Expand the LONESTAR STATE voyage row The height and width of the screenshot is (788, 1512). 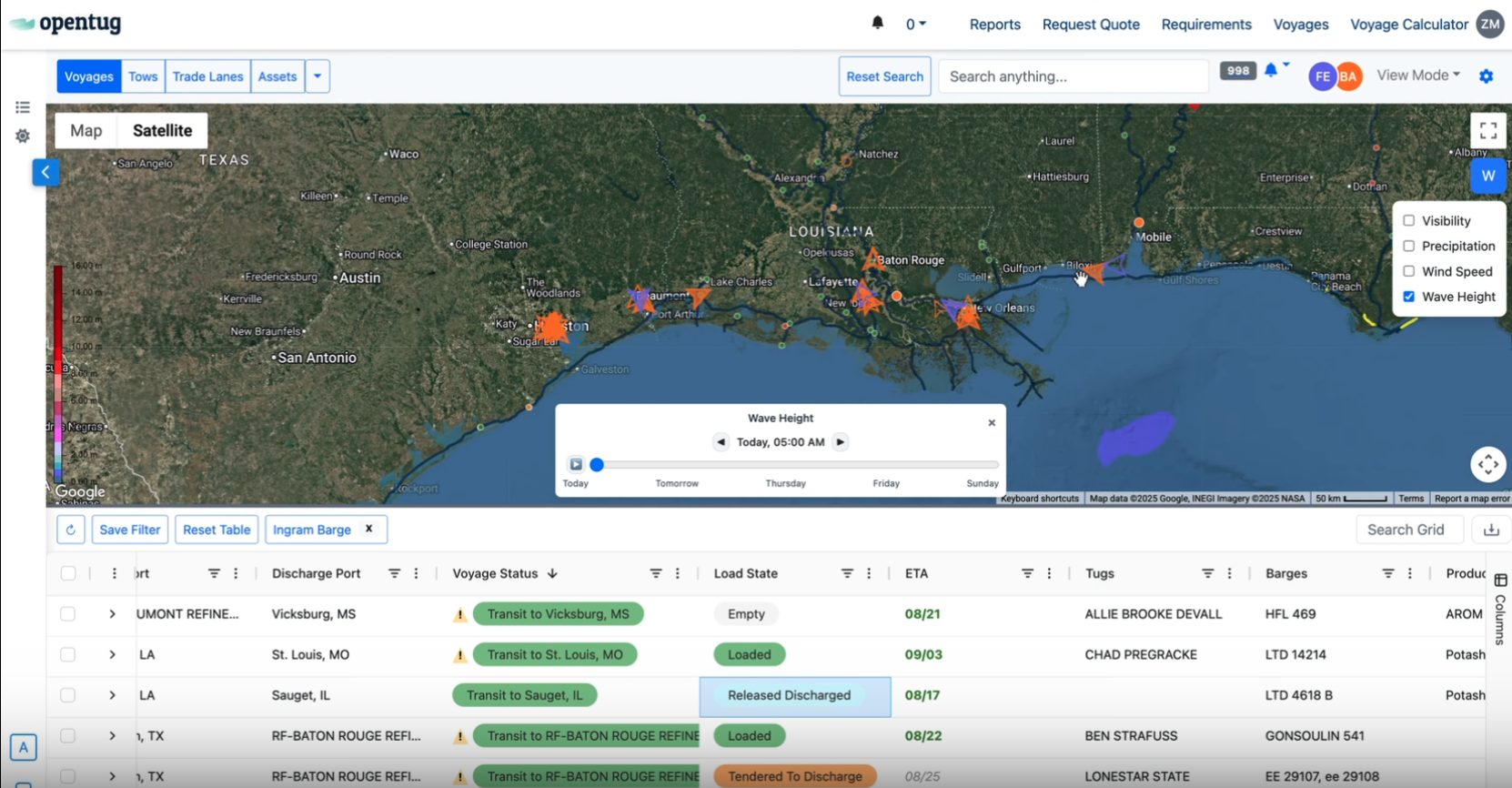(113, 776)
